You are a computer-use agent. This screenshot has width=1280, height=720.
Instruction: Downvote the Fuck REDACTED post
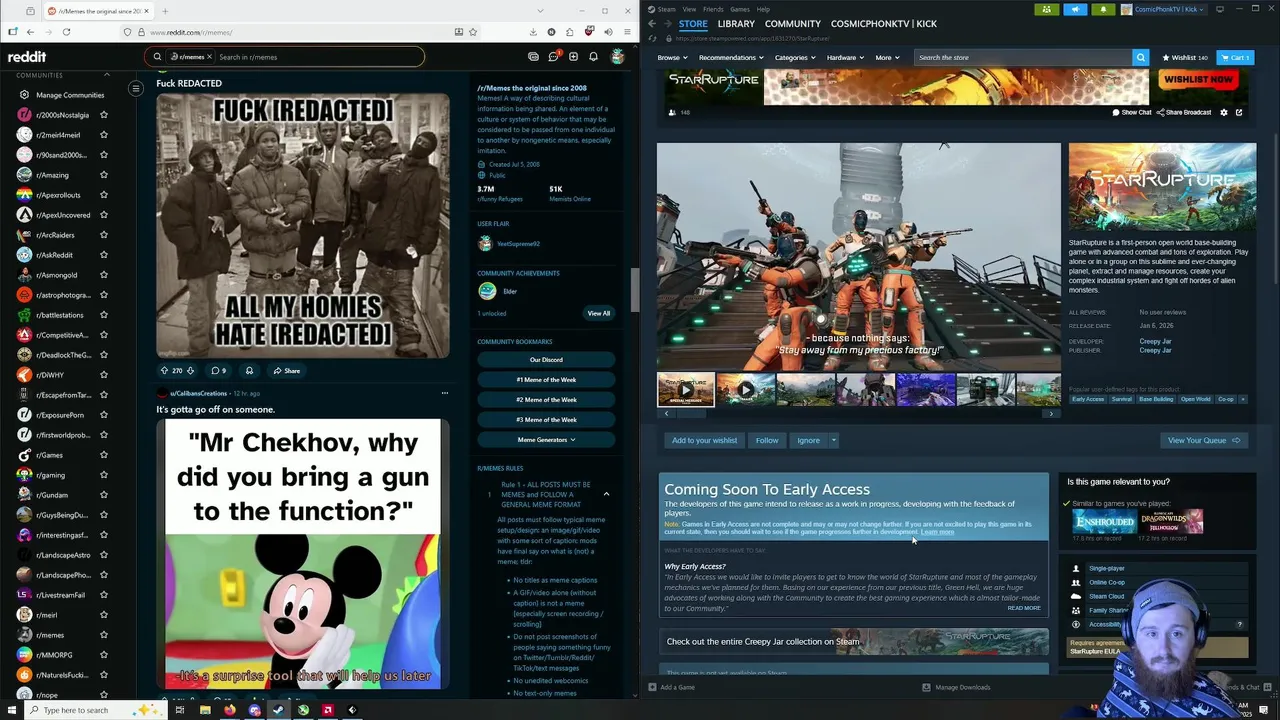pos(190,371)
